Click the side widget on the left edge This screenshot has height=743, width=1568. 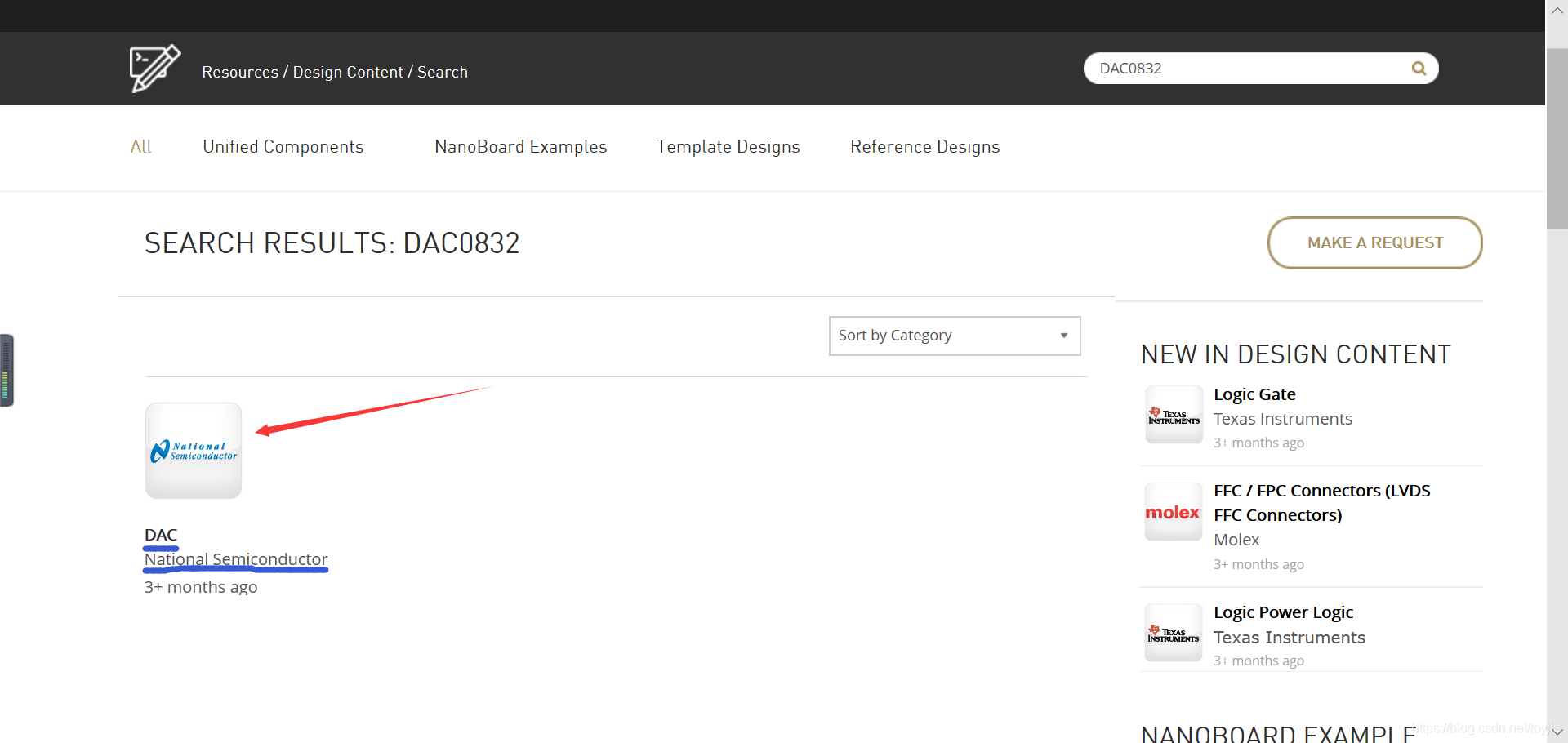(x=7, y=370)
